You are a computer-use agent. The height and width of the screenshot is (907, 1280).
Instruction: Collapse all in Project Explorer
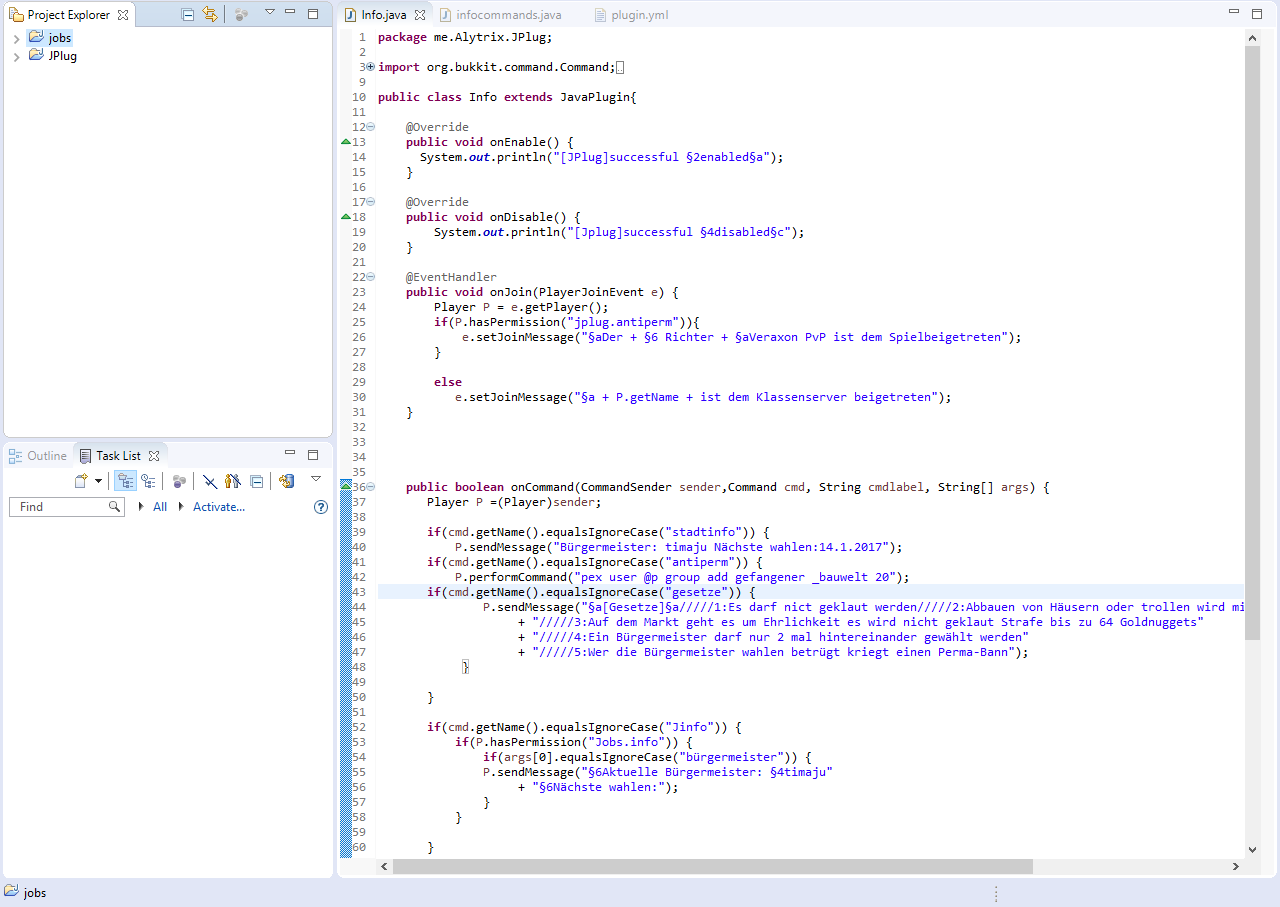coord(188,14)
